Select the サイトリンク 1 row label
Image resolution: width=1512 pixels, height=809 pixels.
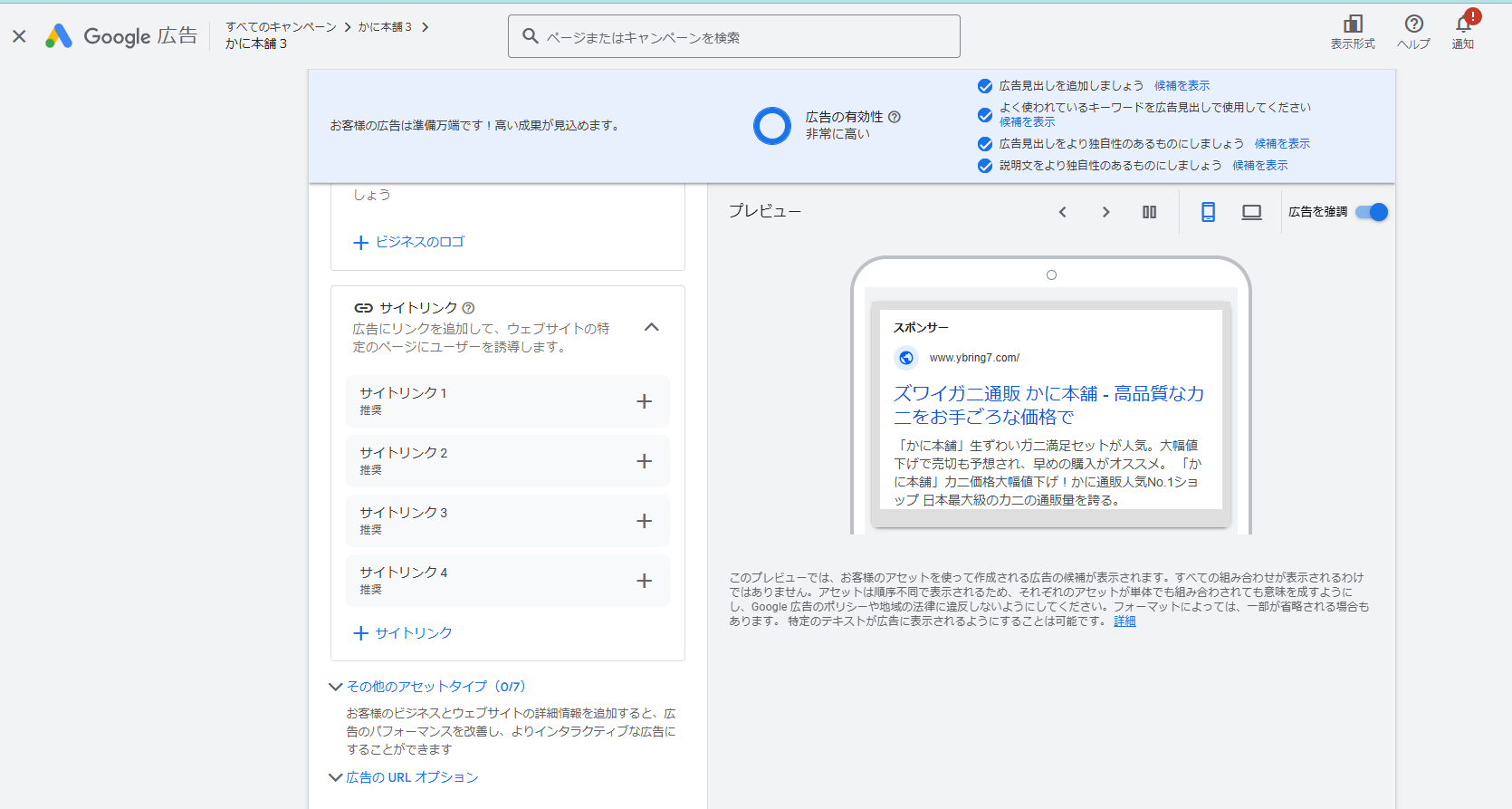pyautogui.click(x=403, y=393)
